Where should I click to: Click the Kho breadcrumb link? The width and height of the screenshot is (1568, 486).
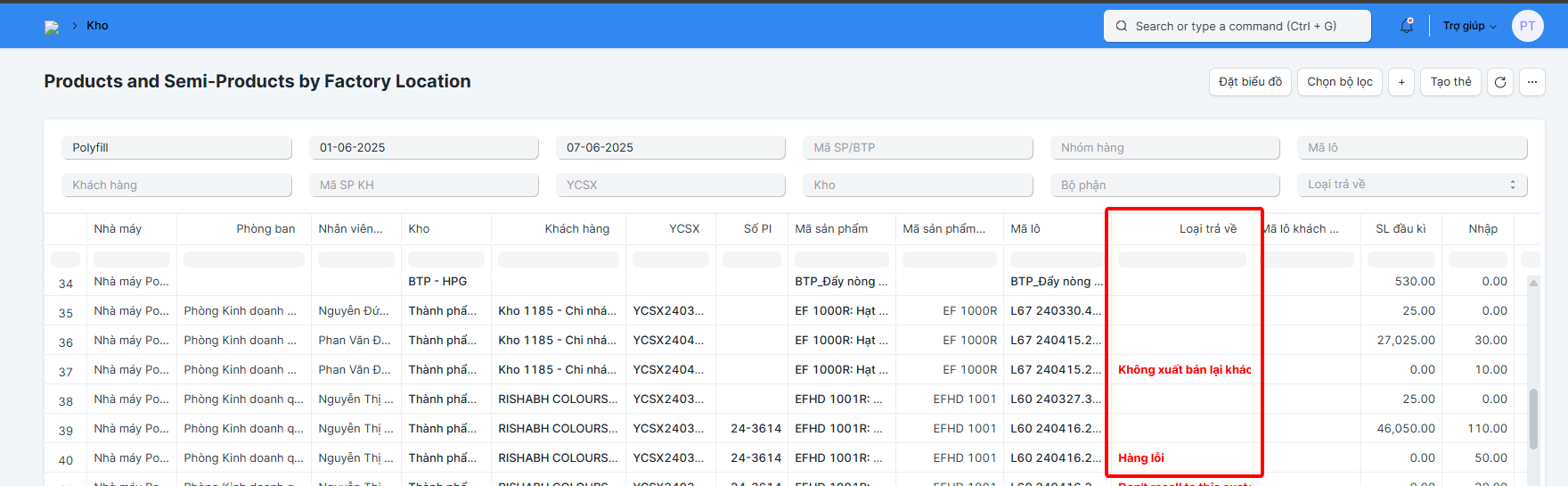[97, 26]
